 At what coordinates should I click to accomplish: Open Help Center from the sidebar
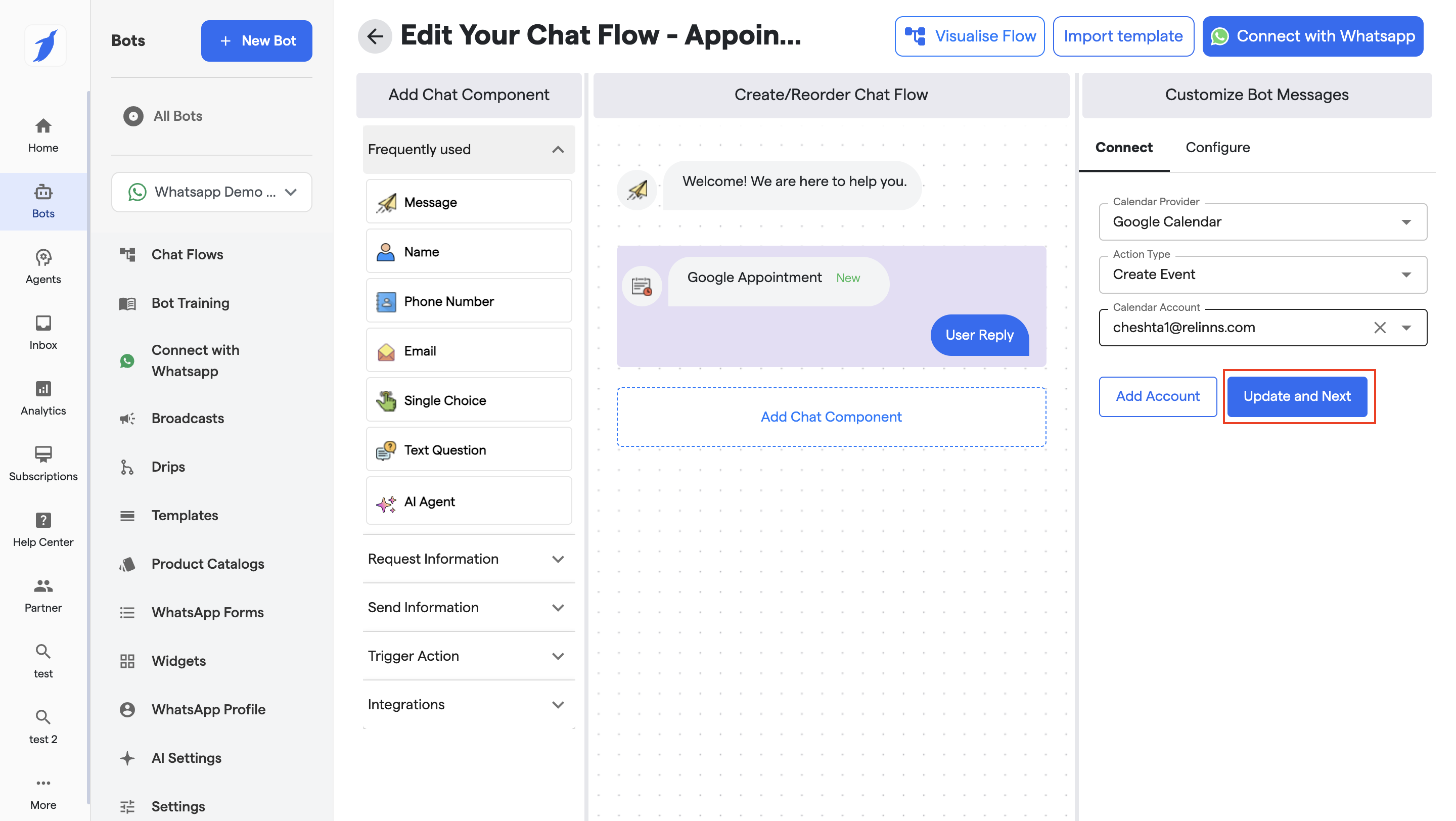[x=43, y=529]
